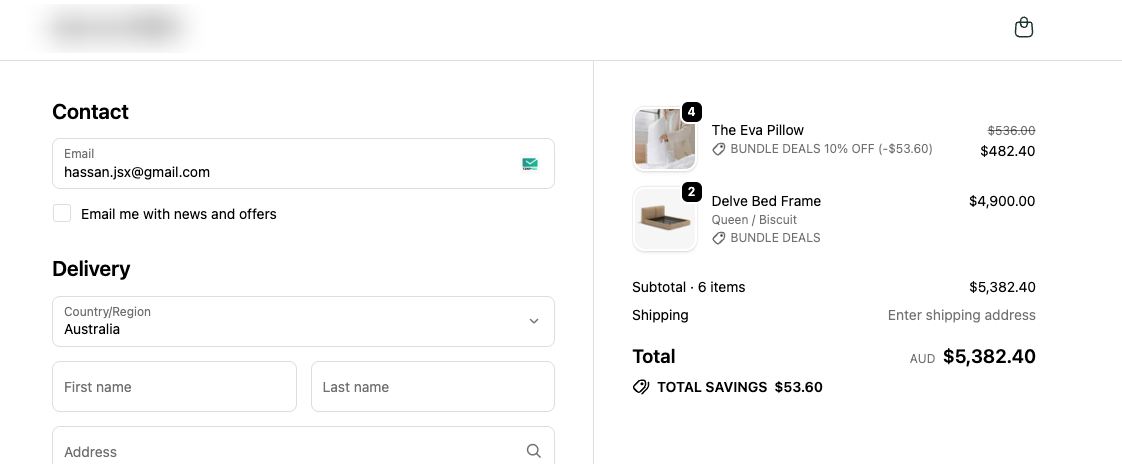Click into the First name field
This screenshot has width=1122, height=464.
tap(174, 387)
